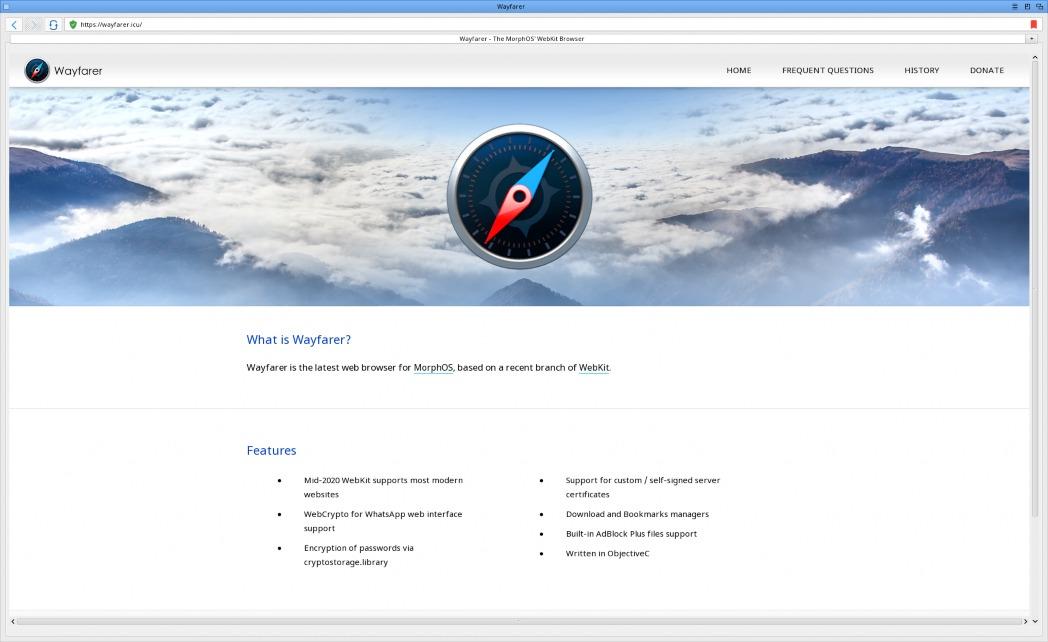Click 'WebCrypto for WhatsApp web interface support'
This screenshot has height=642, width=1048.
383,521
